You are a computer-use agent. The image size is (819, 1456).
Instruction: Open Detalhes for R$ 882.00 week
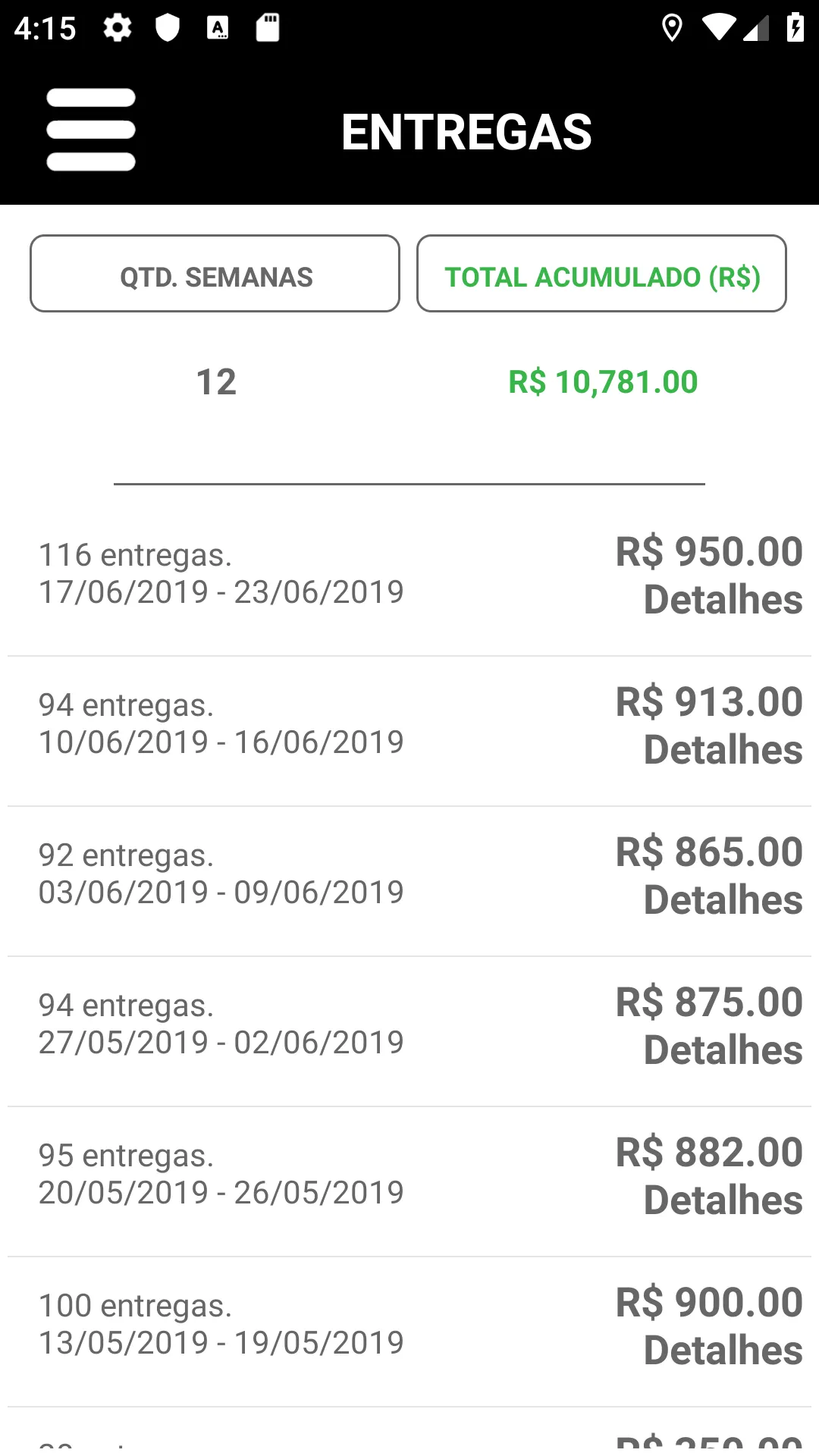(723, 1200)
